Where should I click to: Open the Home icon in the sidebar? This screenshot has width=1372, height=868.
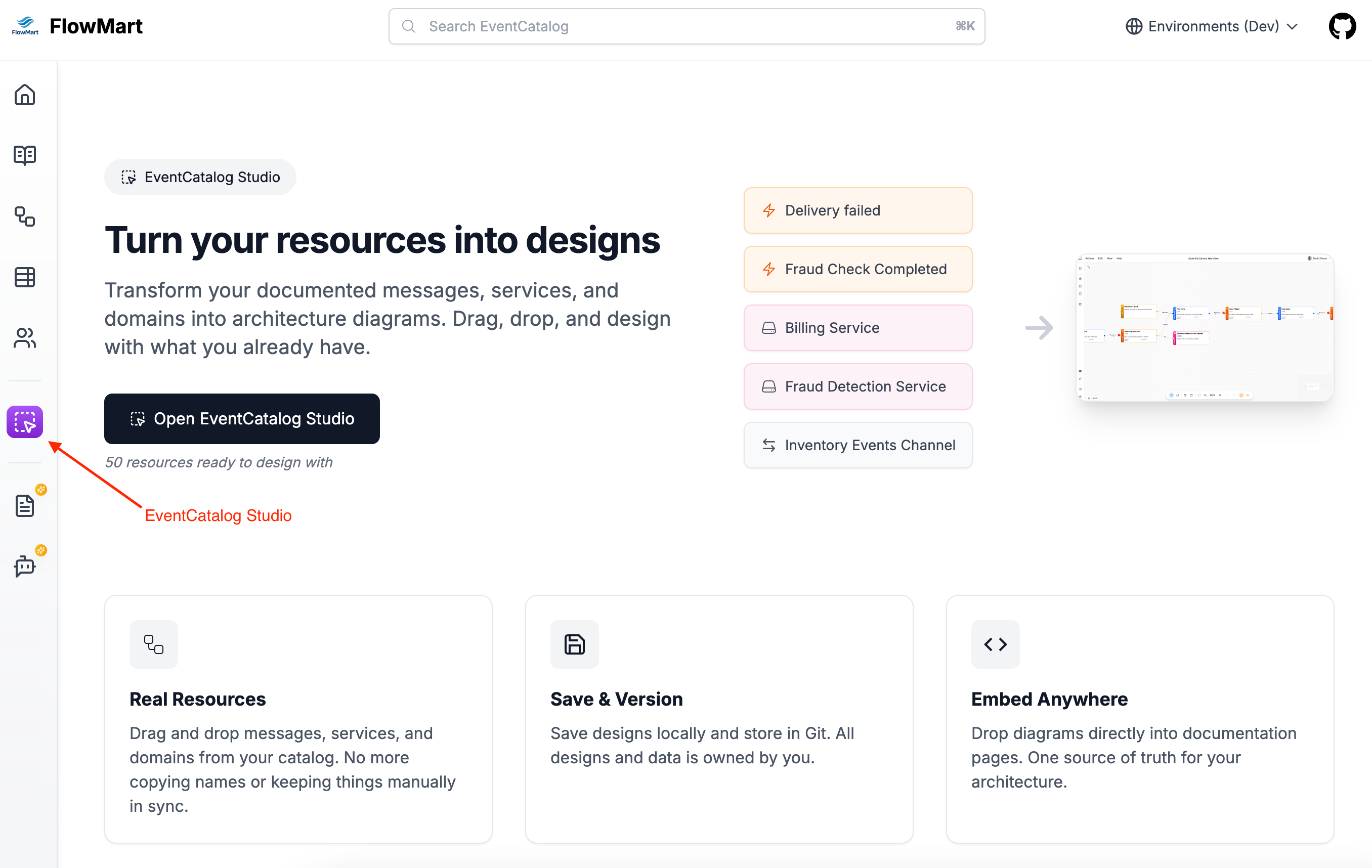(24, 95)
